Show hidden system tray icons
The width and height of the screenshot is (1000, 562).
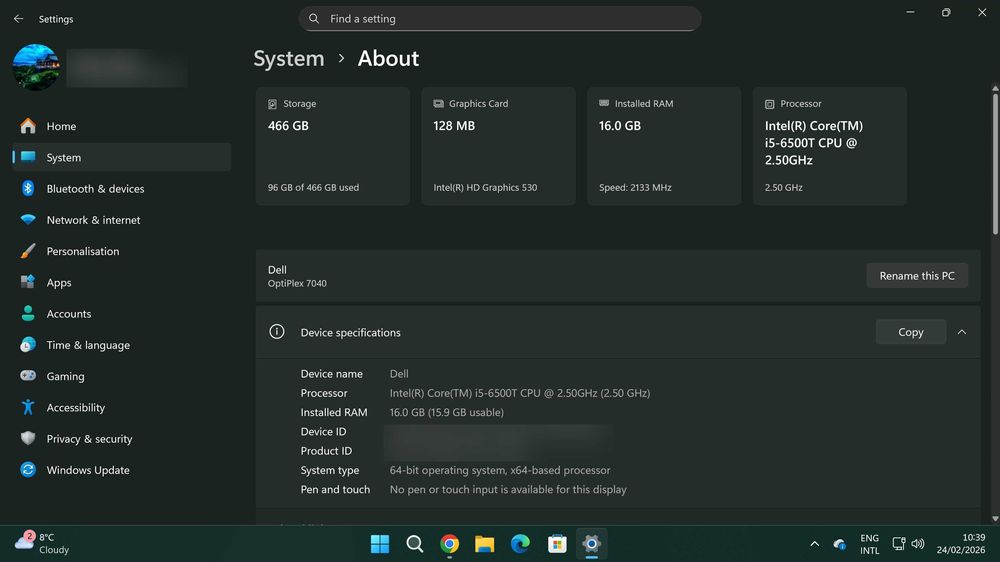(814, 544)
